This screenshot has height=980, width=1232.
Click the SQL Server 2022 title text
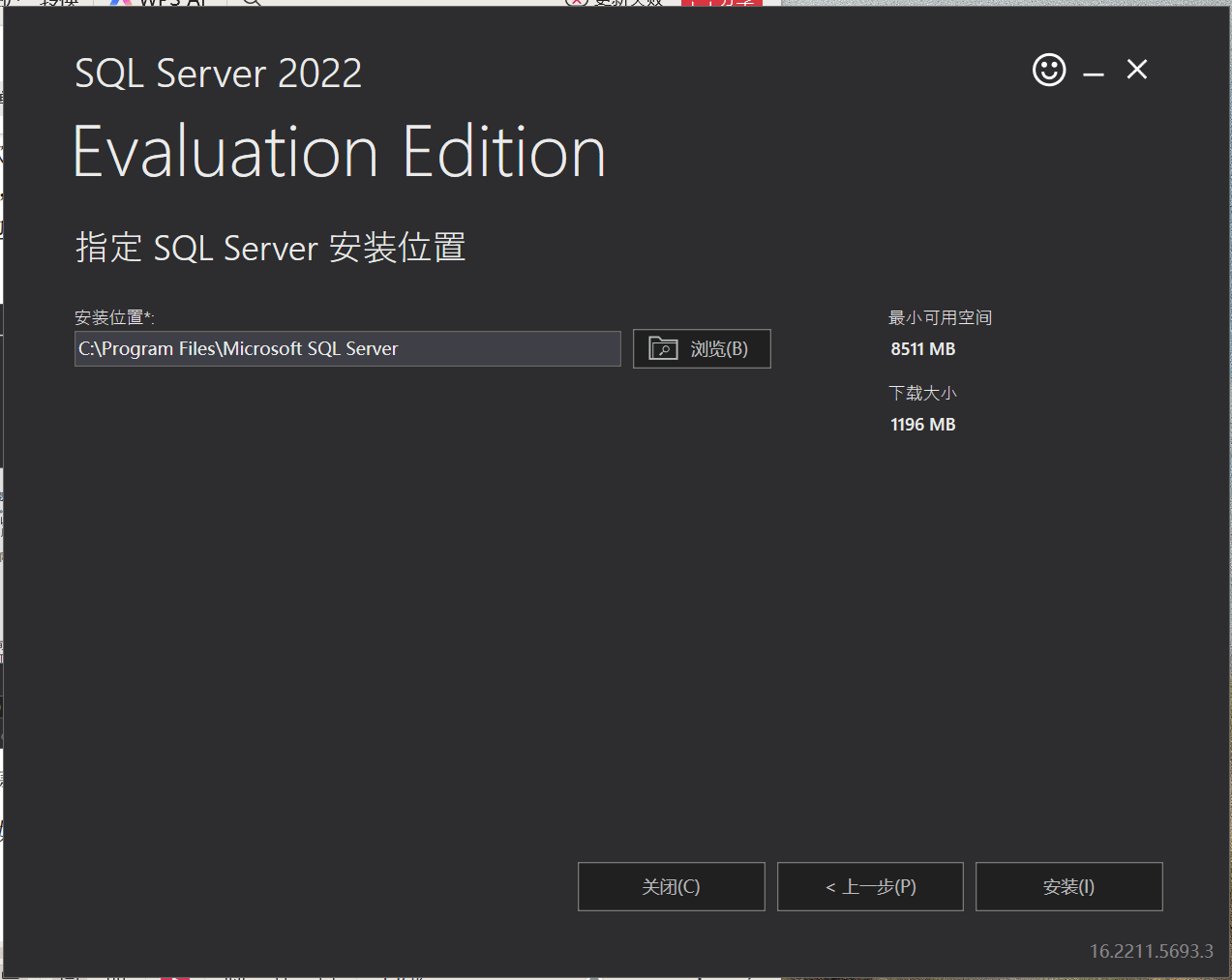(x=219, y=74)
